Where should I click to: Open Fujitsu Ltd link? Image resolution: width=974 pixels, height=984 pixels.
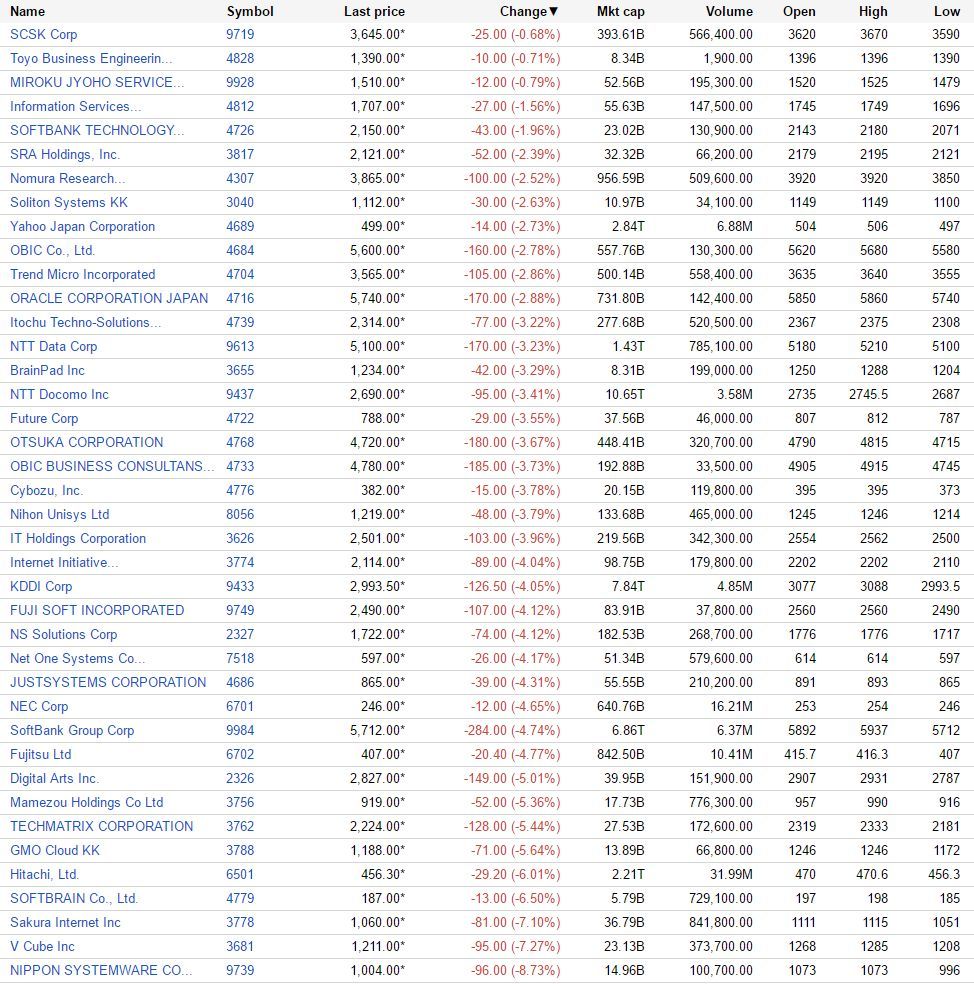(41, 754)
